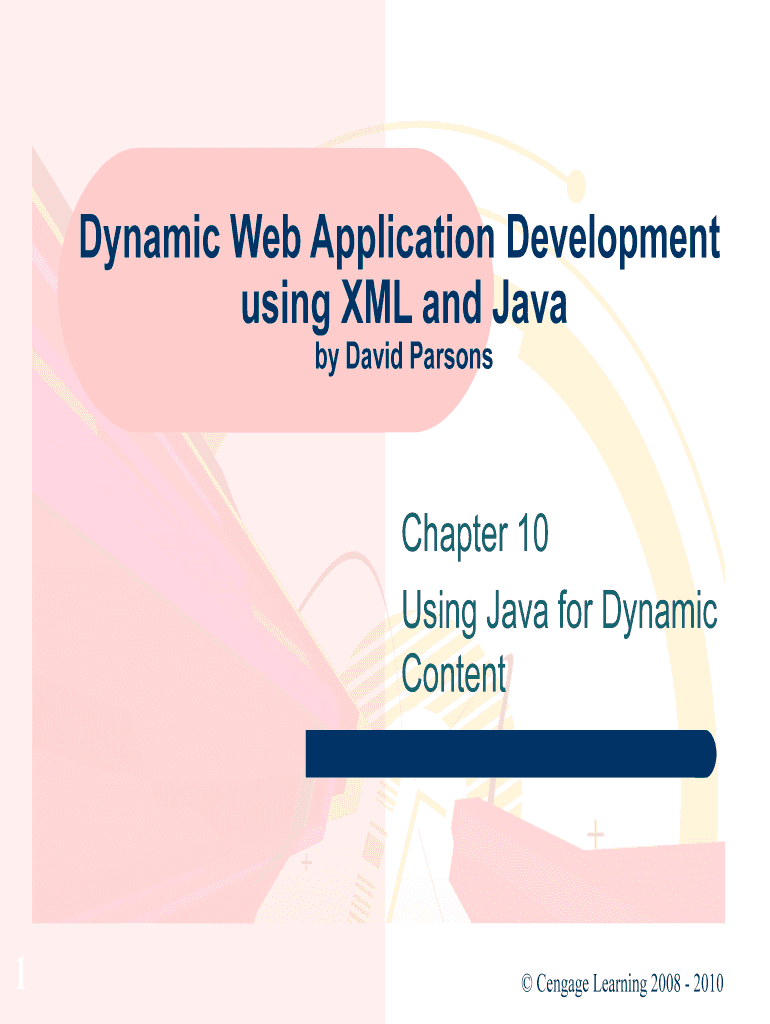The width and height of the screenshot is (770, 1024).
Task: Click the rounded right end of the blue bar
Action: tap(707, 753)
